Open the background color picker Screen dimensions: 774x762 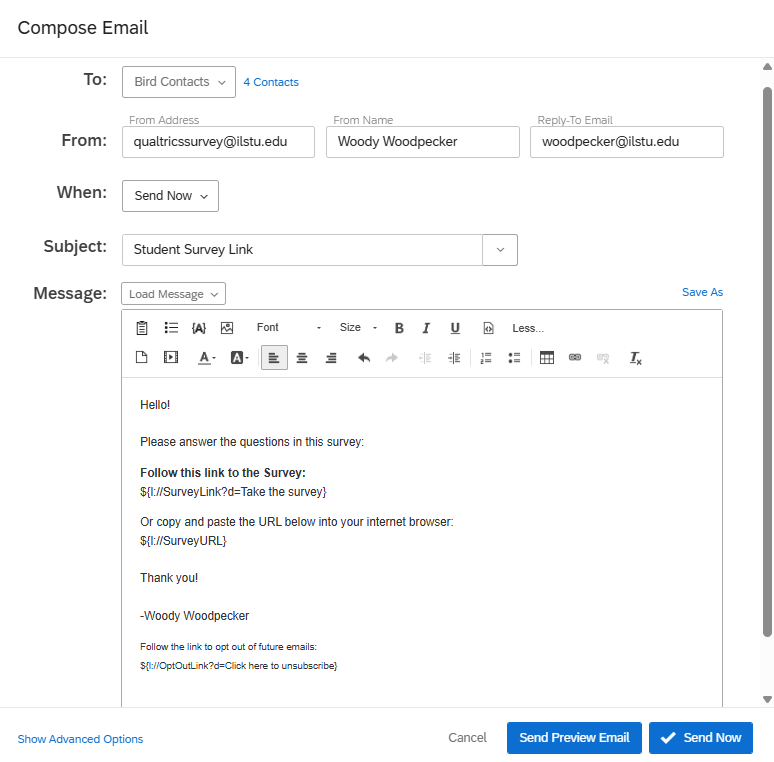239,358
